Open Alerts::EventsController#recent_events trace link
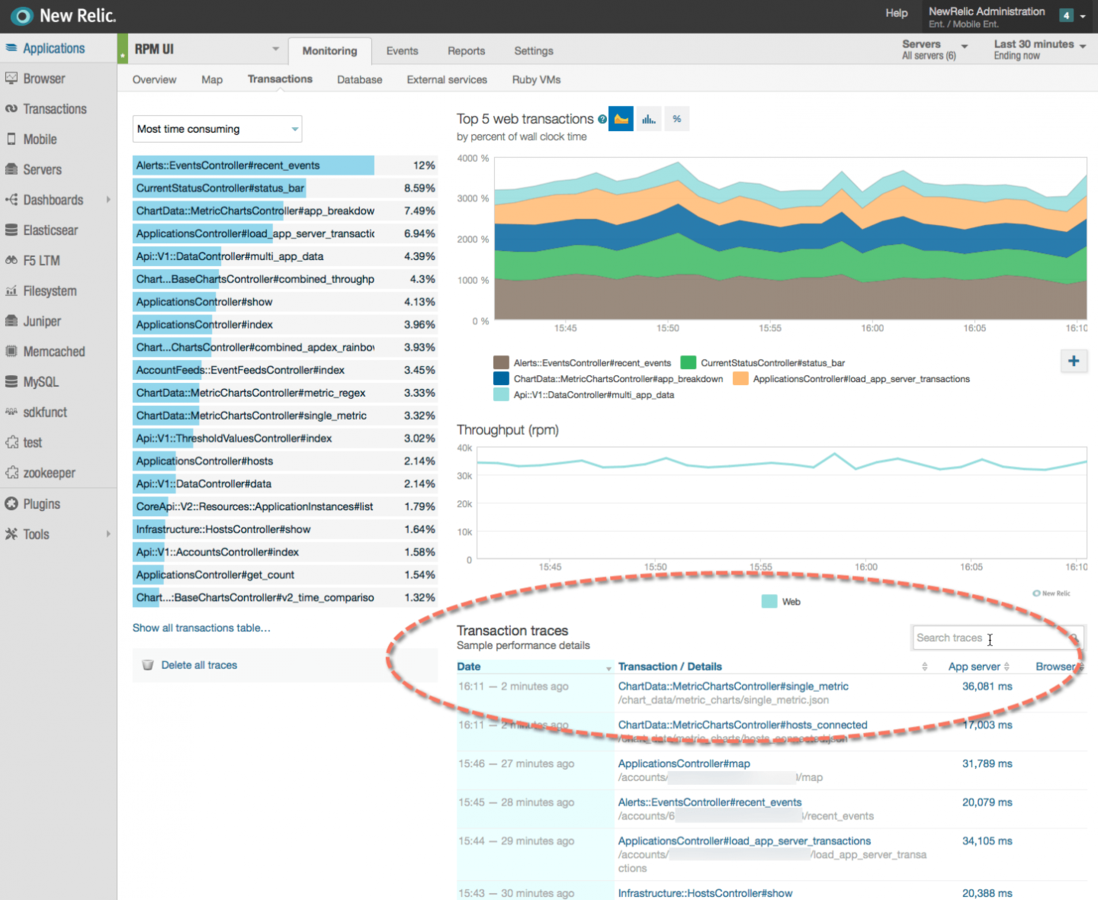1098x900 pixels. tap(709, 802)
